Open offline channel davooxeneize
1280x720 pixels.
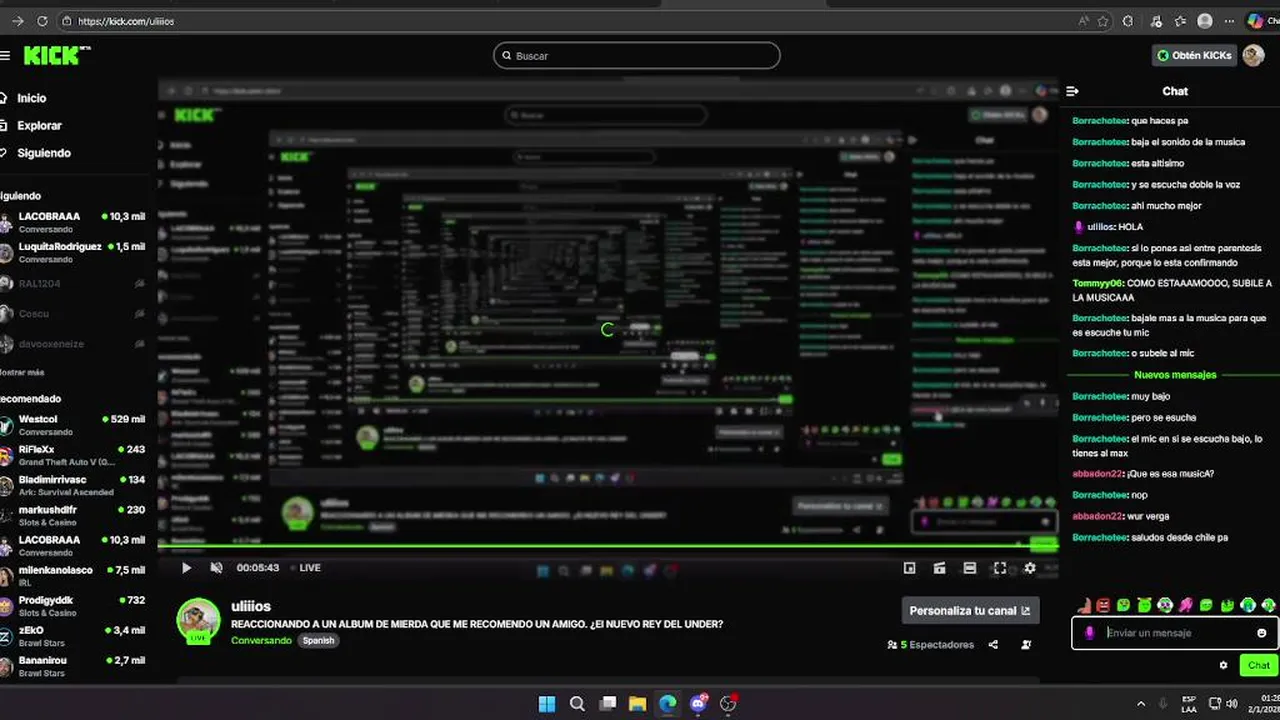(72, 344)
